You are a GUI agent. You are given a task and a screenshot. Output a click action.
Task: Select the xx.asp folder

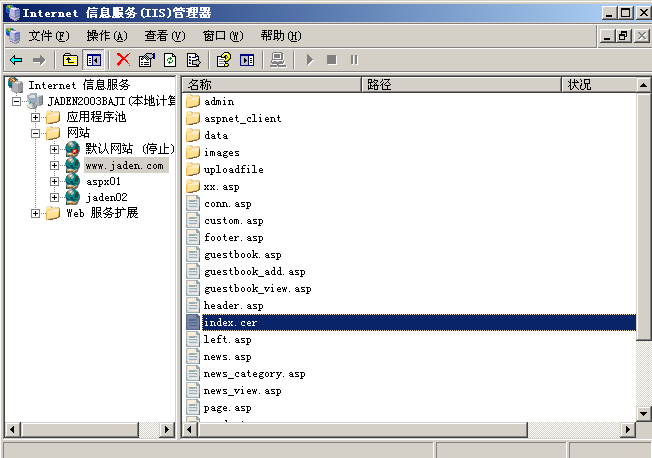pos(222,187)
